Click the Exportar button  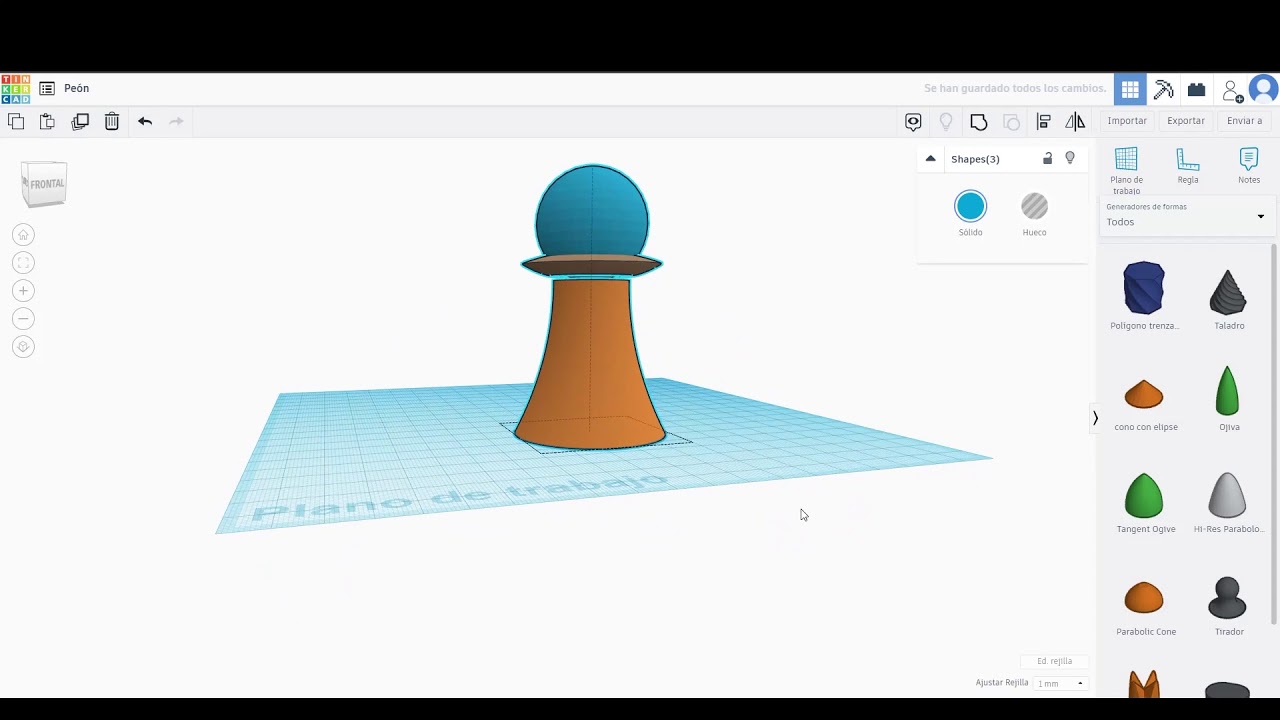[1186, 121]
